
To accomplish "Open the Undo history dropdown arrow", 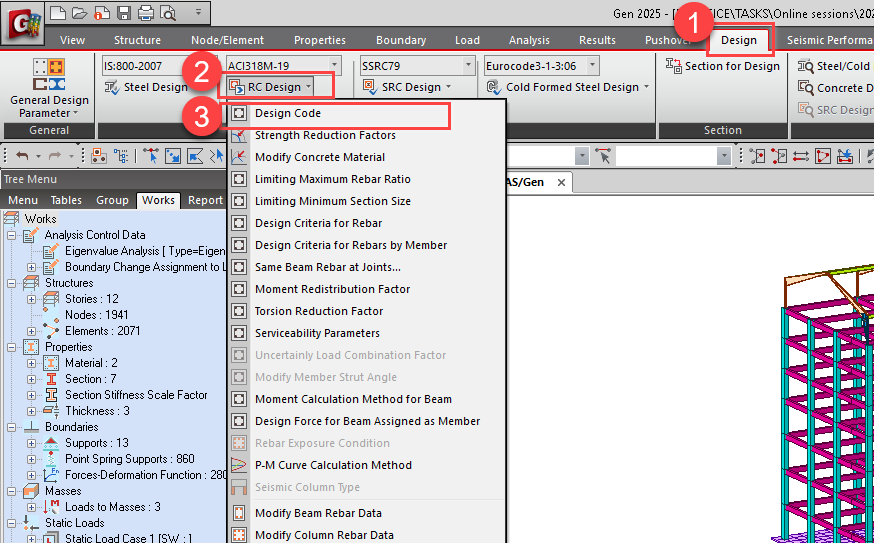I will (38, 157).
